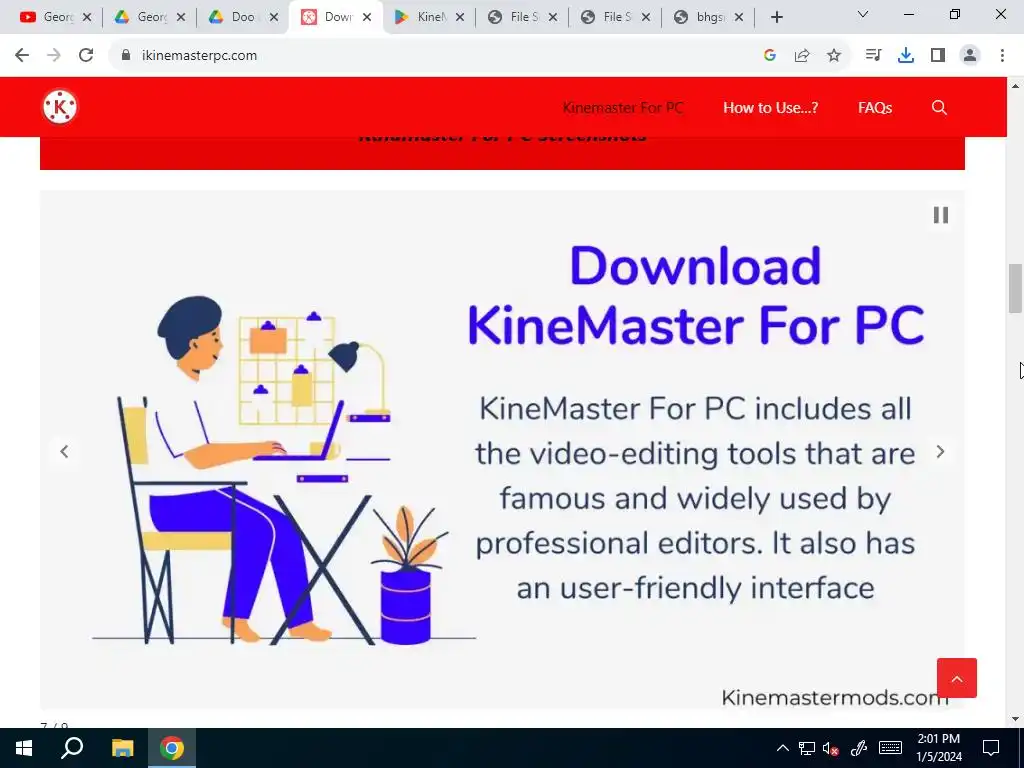Screen dimensions: 1024x768
Task: Open File Explorer from the taskbar
Action: 122,748
